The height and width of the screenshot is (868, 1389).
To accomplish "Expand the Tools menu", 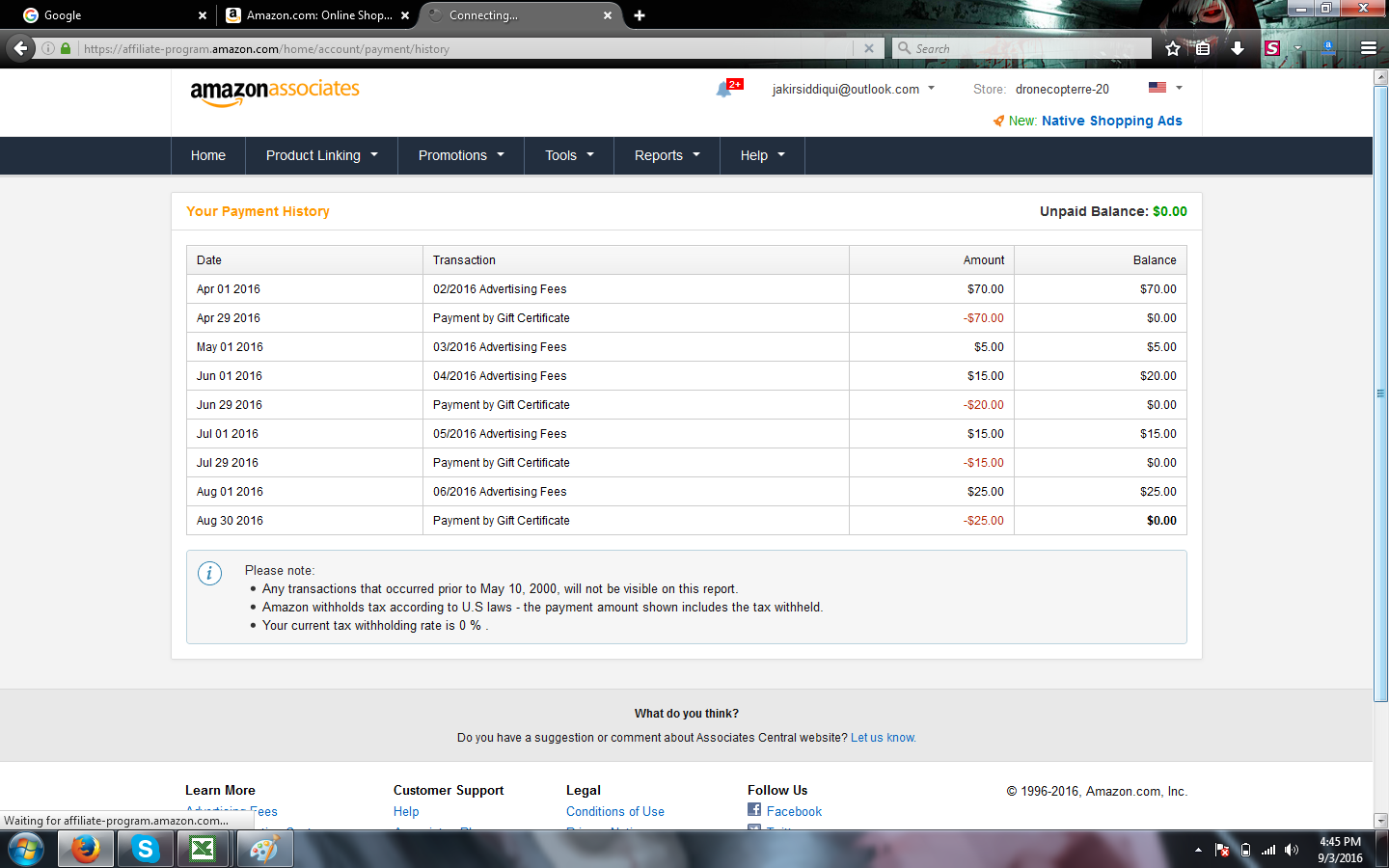I will [569, 155].
